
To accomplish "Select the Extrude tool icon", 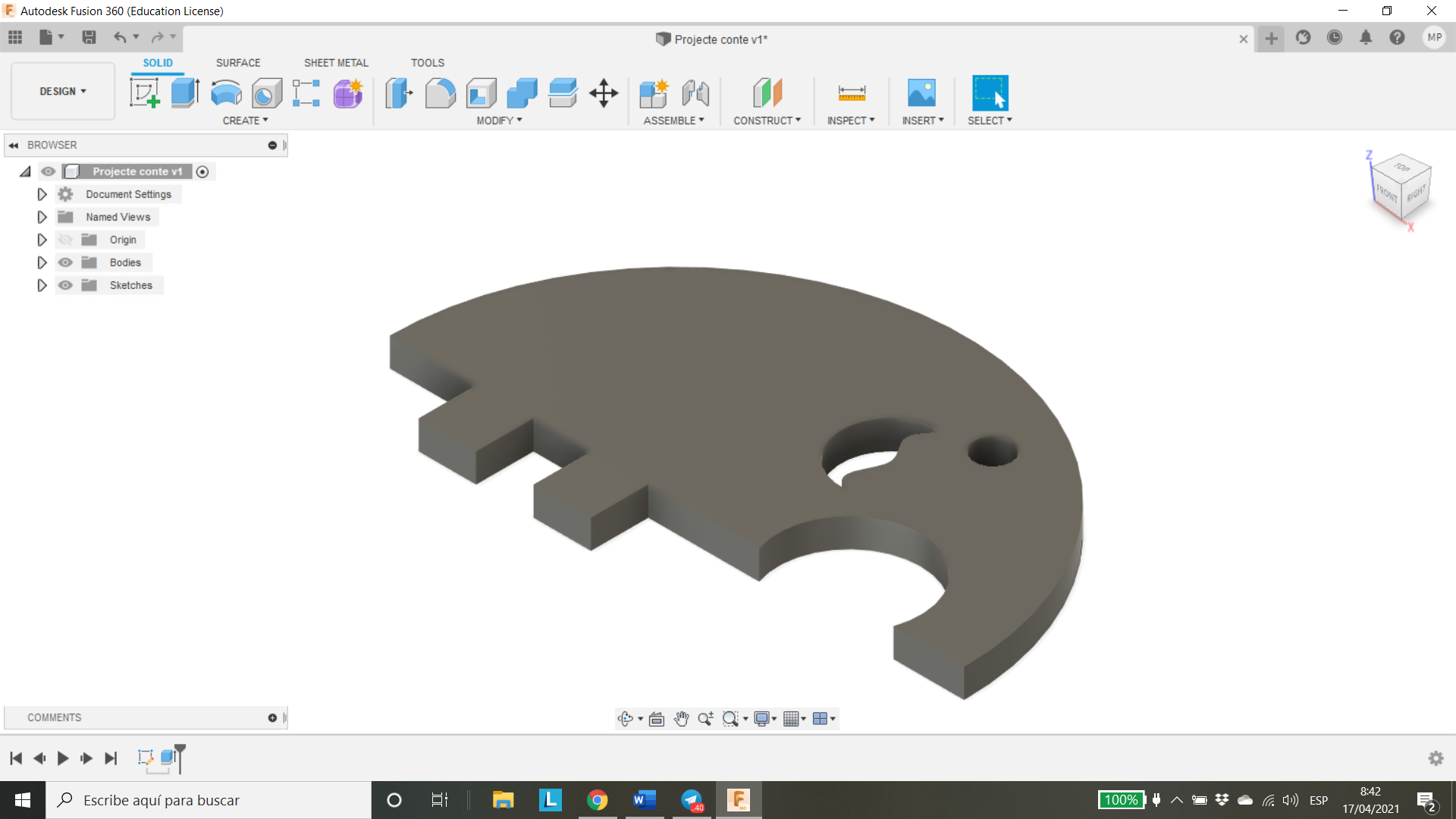I will point(184,93).
